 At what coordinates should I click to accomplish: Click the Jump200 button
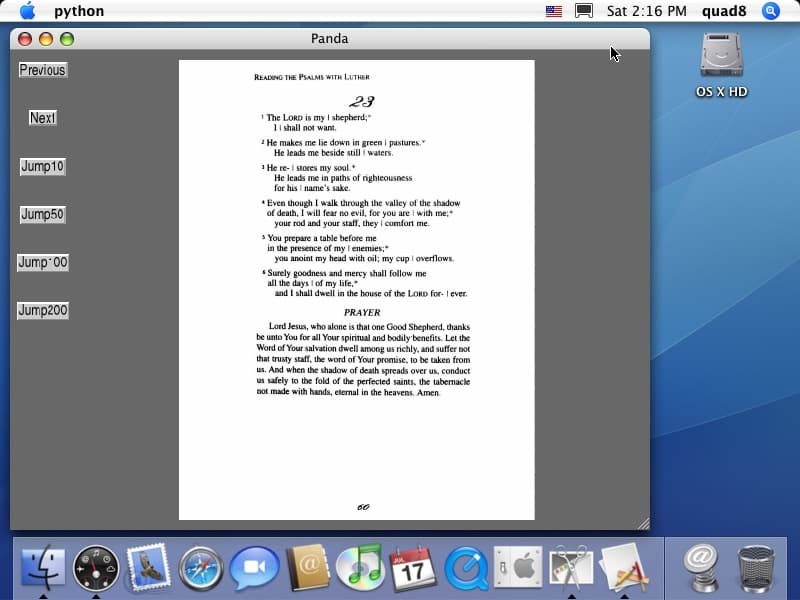42,310
